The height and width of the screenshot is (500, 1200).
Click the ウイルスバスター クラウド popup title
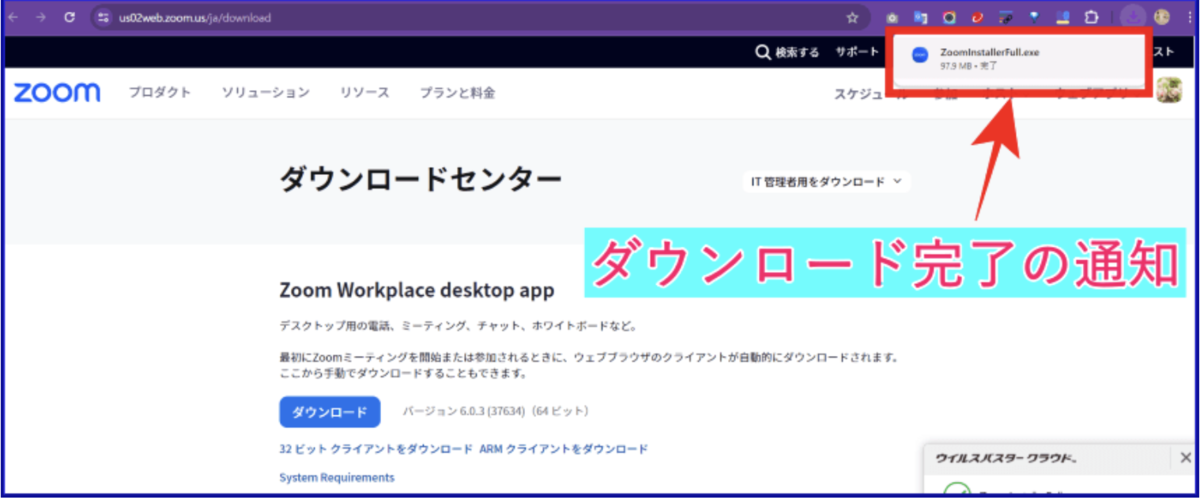click(1006, 459)
